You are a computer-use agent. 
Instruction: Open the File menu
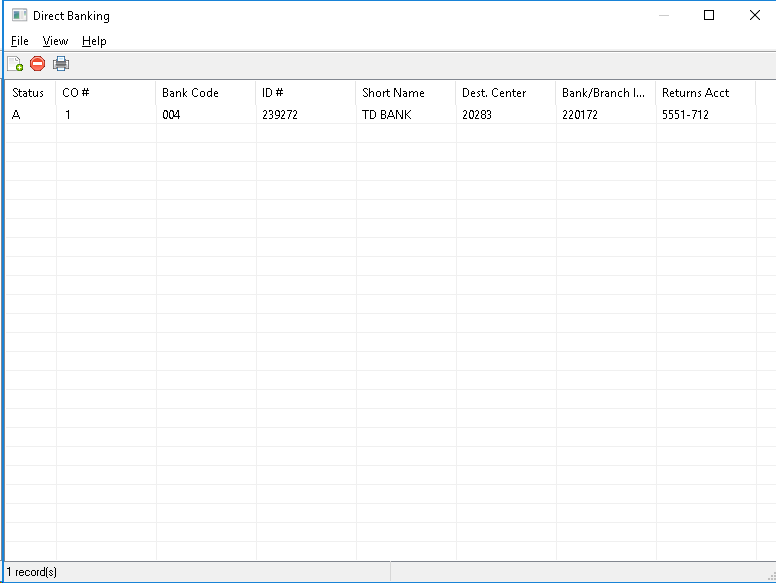coord(20,41)
